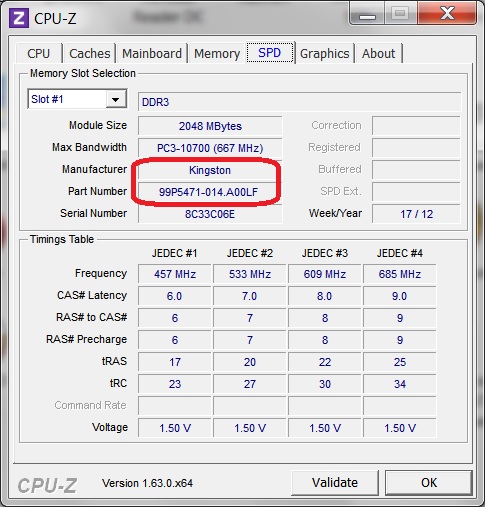The height and width of the screenshot is (507, 485).
Task: Go to the Mainboard tab
Action: pos(152,53)
